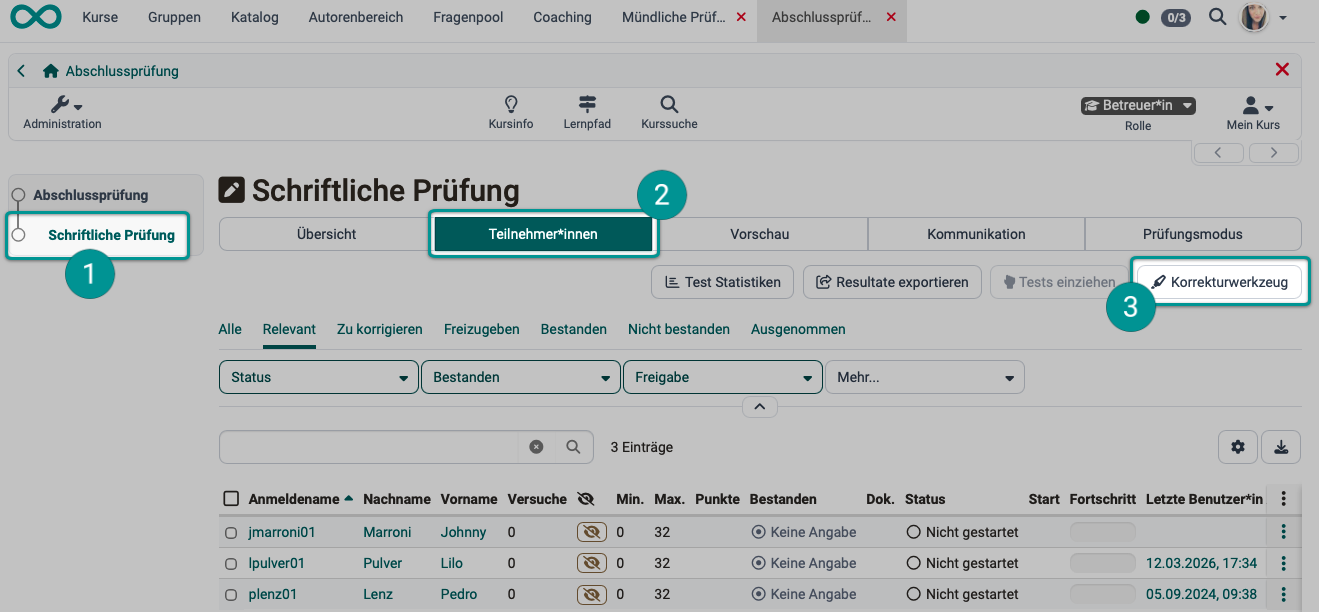Toggle visibility icon in Marroni row
Image resolution: width=1319 pixels, height=612 pixels.
592,532
